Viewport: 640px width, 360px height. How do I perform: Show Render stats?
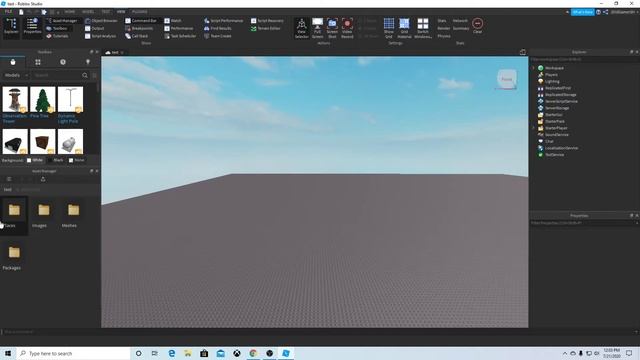pos(443,28)
